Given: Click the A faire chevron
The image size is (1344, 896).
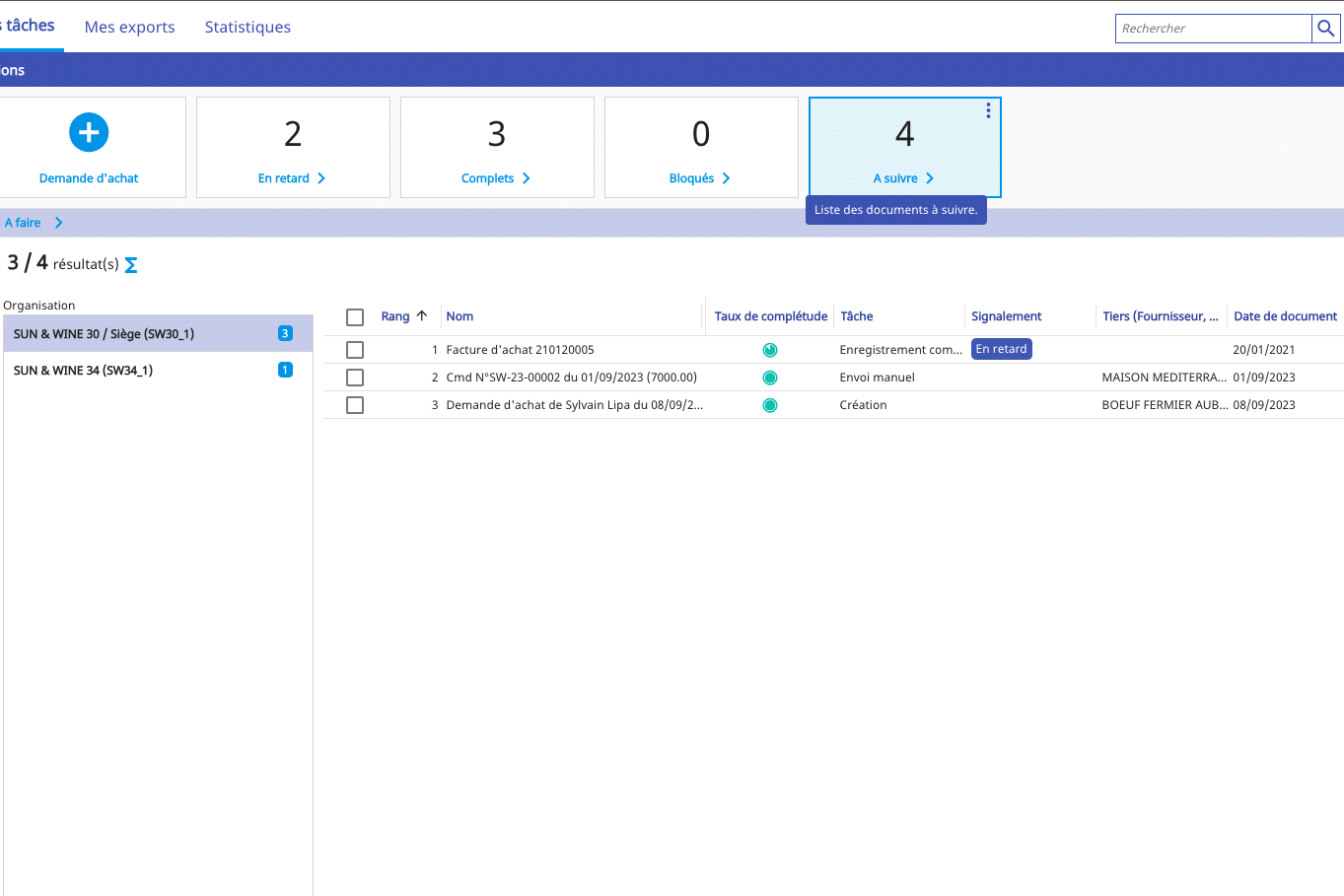Looking at the screenshot, I should click(59, 223).
